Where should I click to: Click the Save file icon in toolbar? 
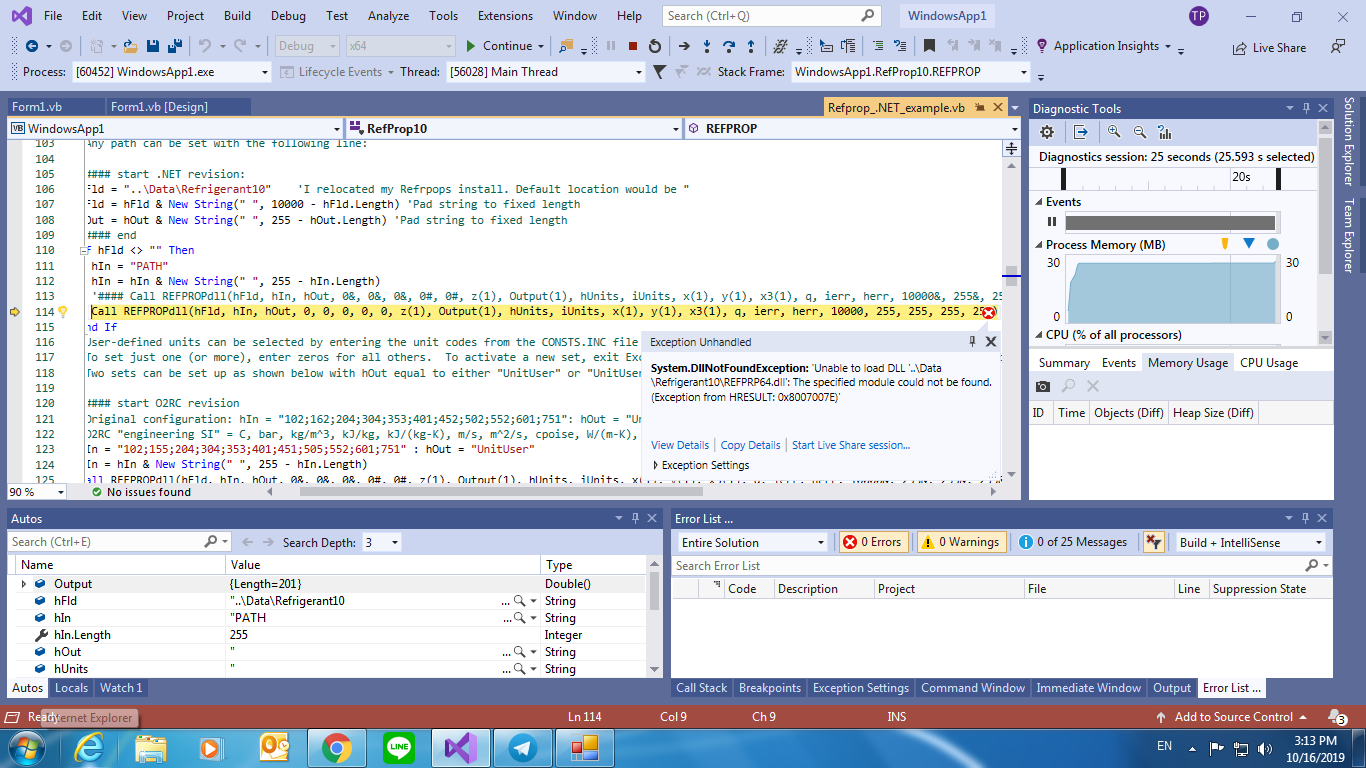point(153,46)
